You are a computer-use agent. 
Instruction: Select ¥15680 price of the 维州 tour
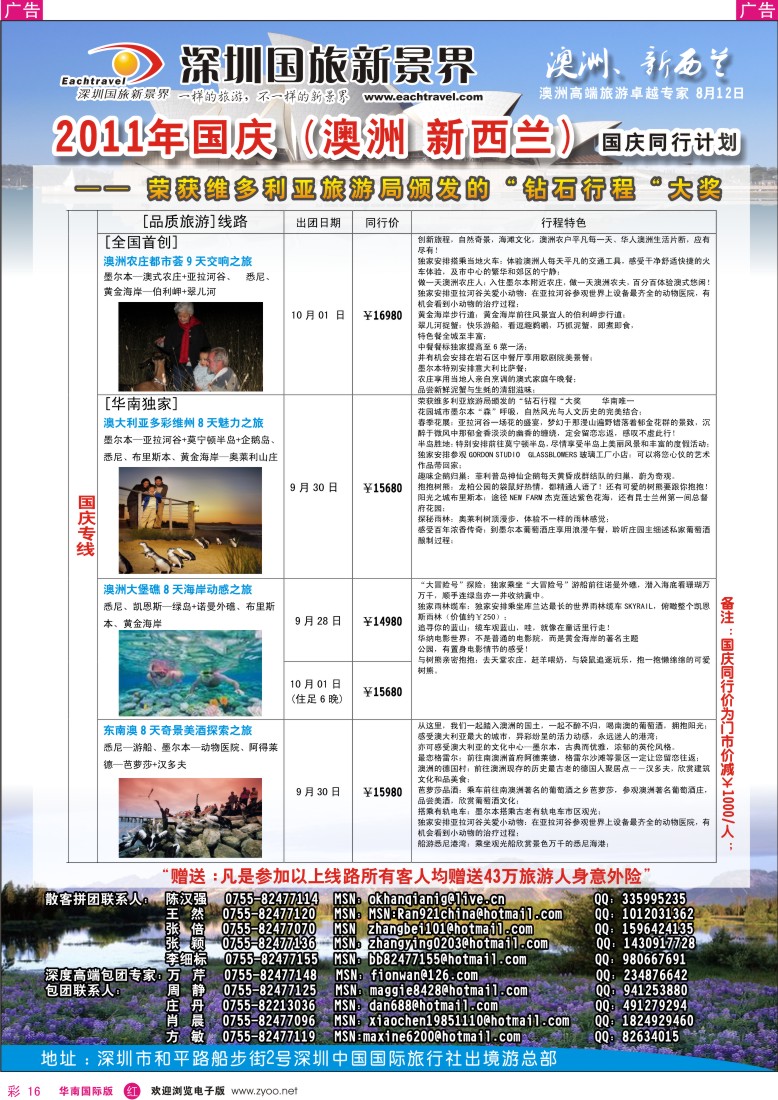pyautogui.click(x=382, y=488)
